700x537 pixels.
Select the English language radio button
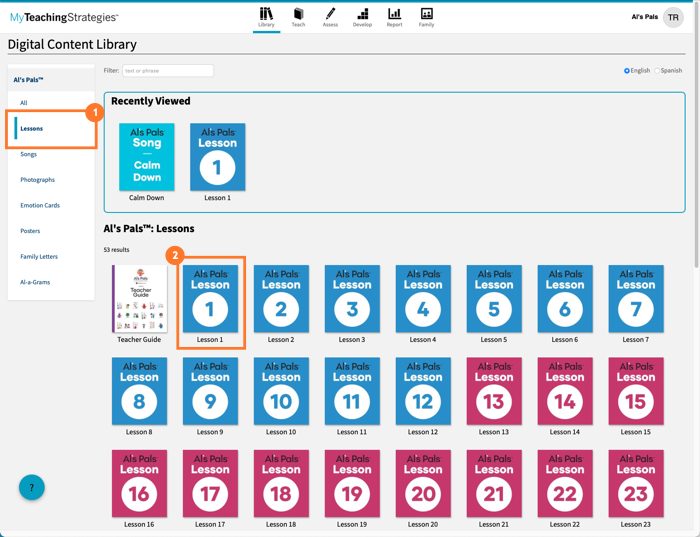coord(627,71)
